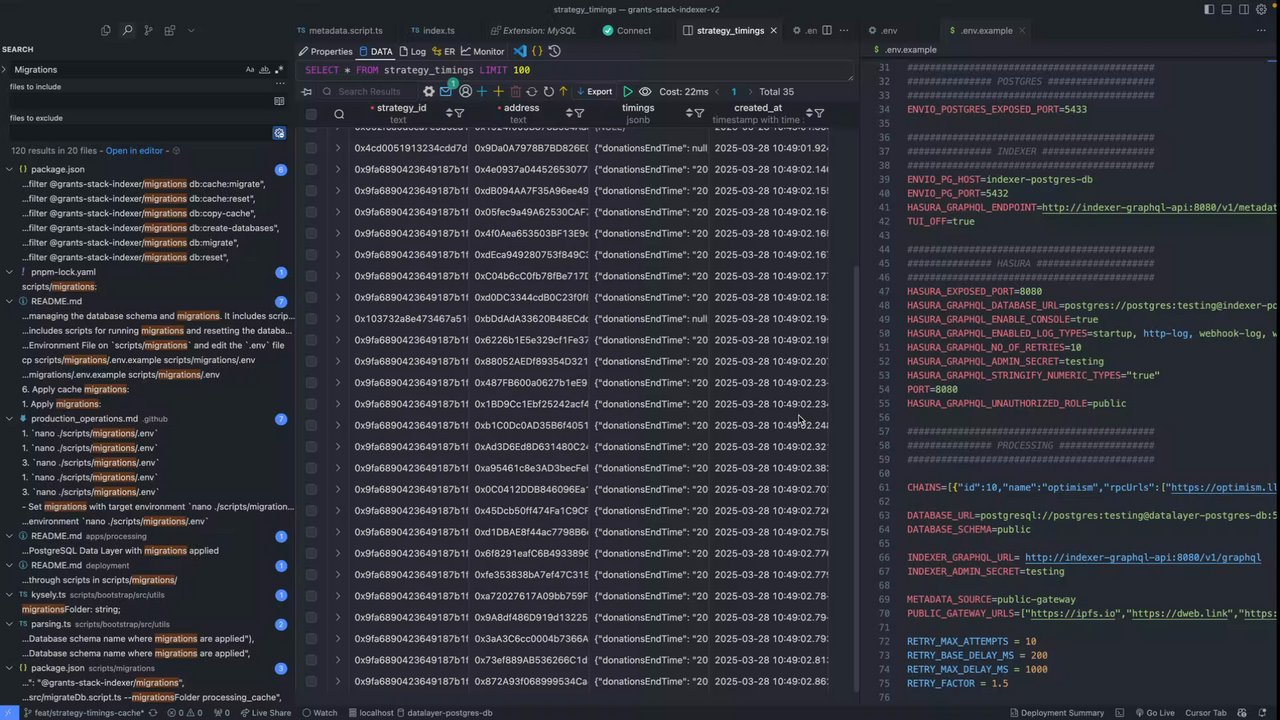The height and width of the screenshot is (720, 1280).
Task: Click the filter icon for strategy_id column
Action: 459,113
